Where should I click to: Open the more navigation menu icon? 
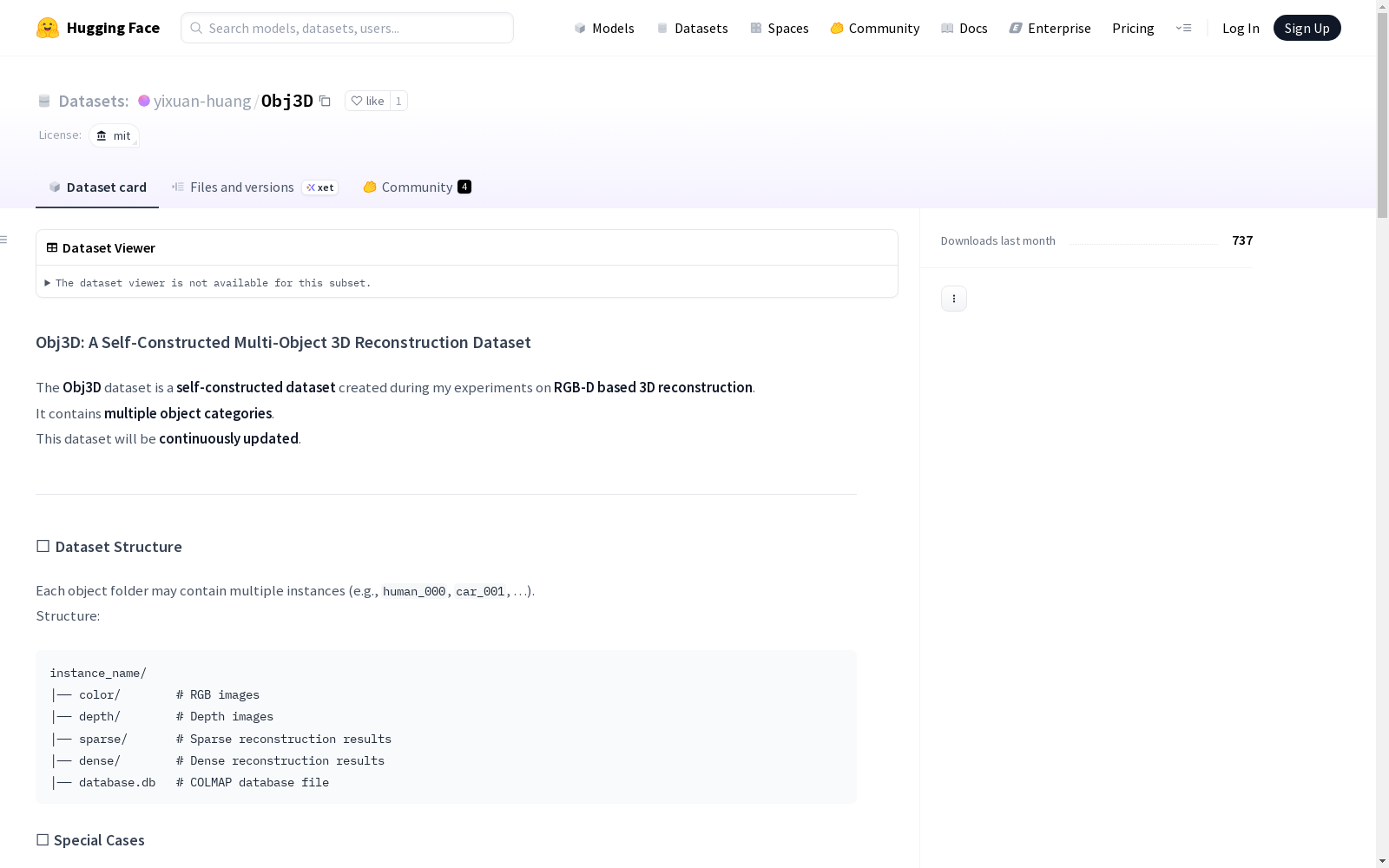point(1183,28)
